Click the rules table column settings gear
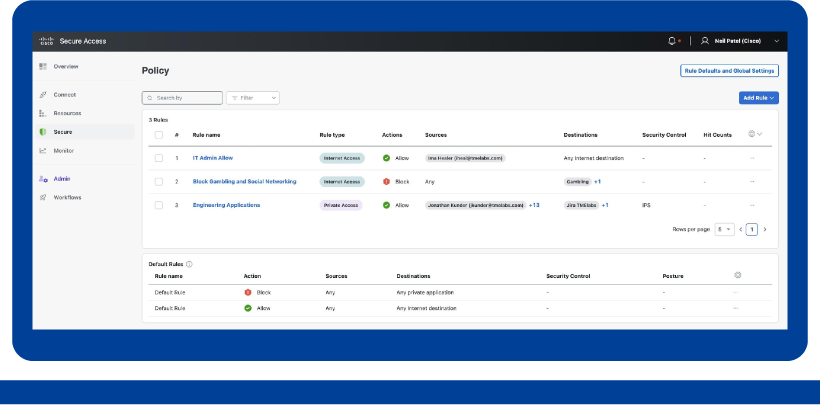The image size is (820, 405). [751, 134]
